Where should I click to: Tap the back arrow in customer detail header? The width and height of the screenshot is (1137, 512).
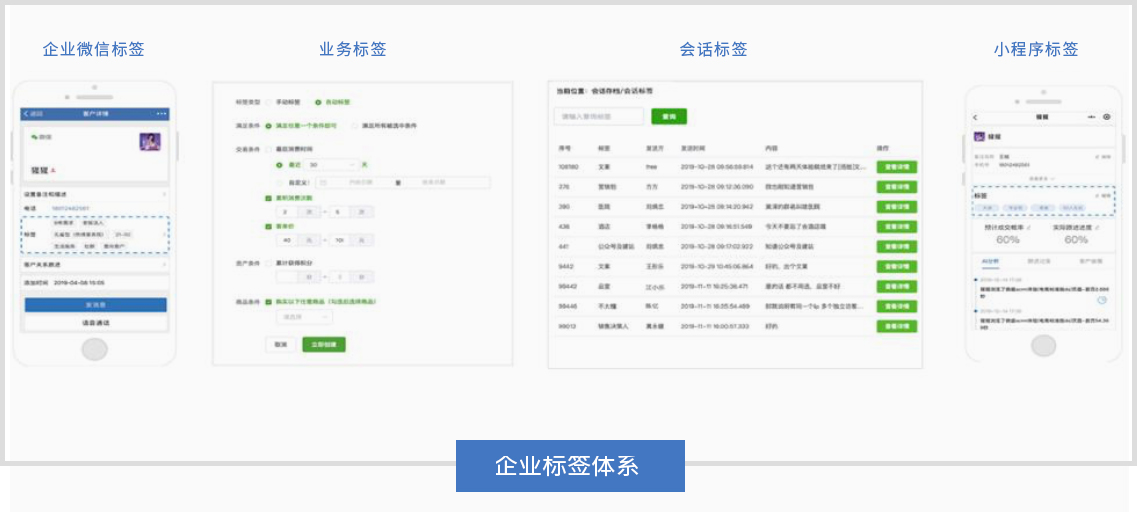click(28, 113)
